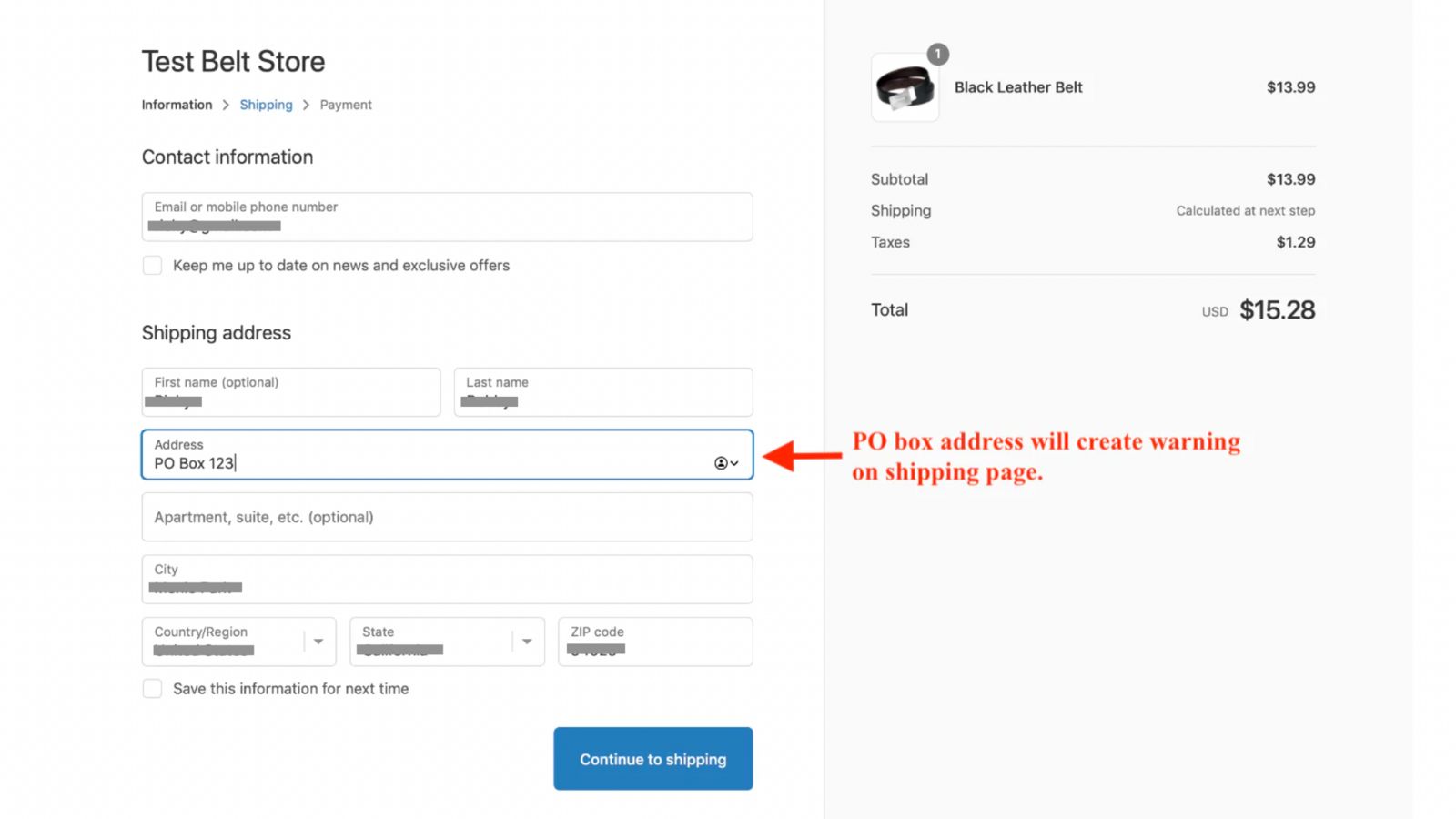Click the Shipping breadcrumb link
This screenshot has width=1456, height=819.
pos(266,105)
